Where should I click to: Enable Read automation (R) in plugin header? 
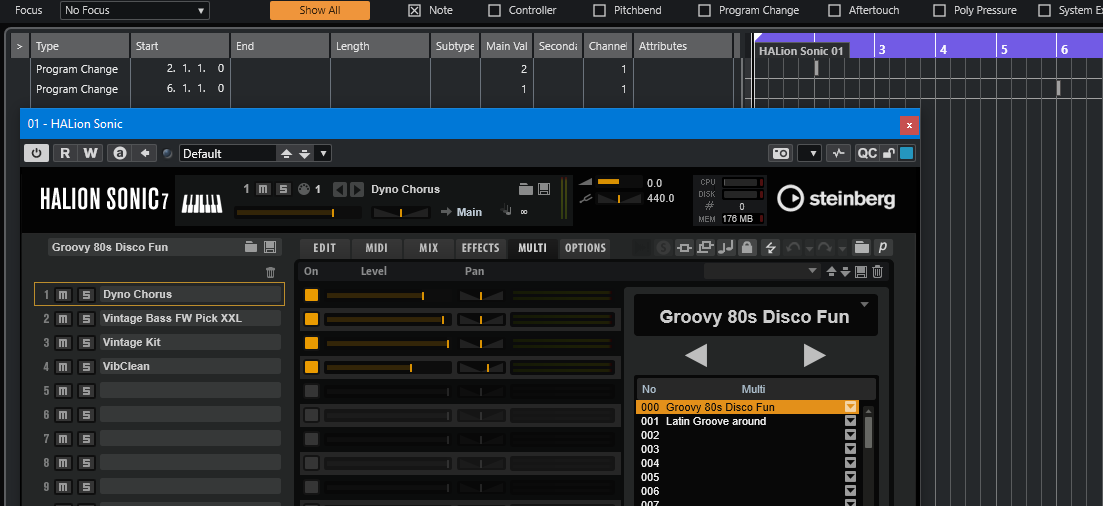(x=65, y=153)
